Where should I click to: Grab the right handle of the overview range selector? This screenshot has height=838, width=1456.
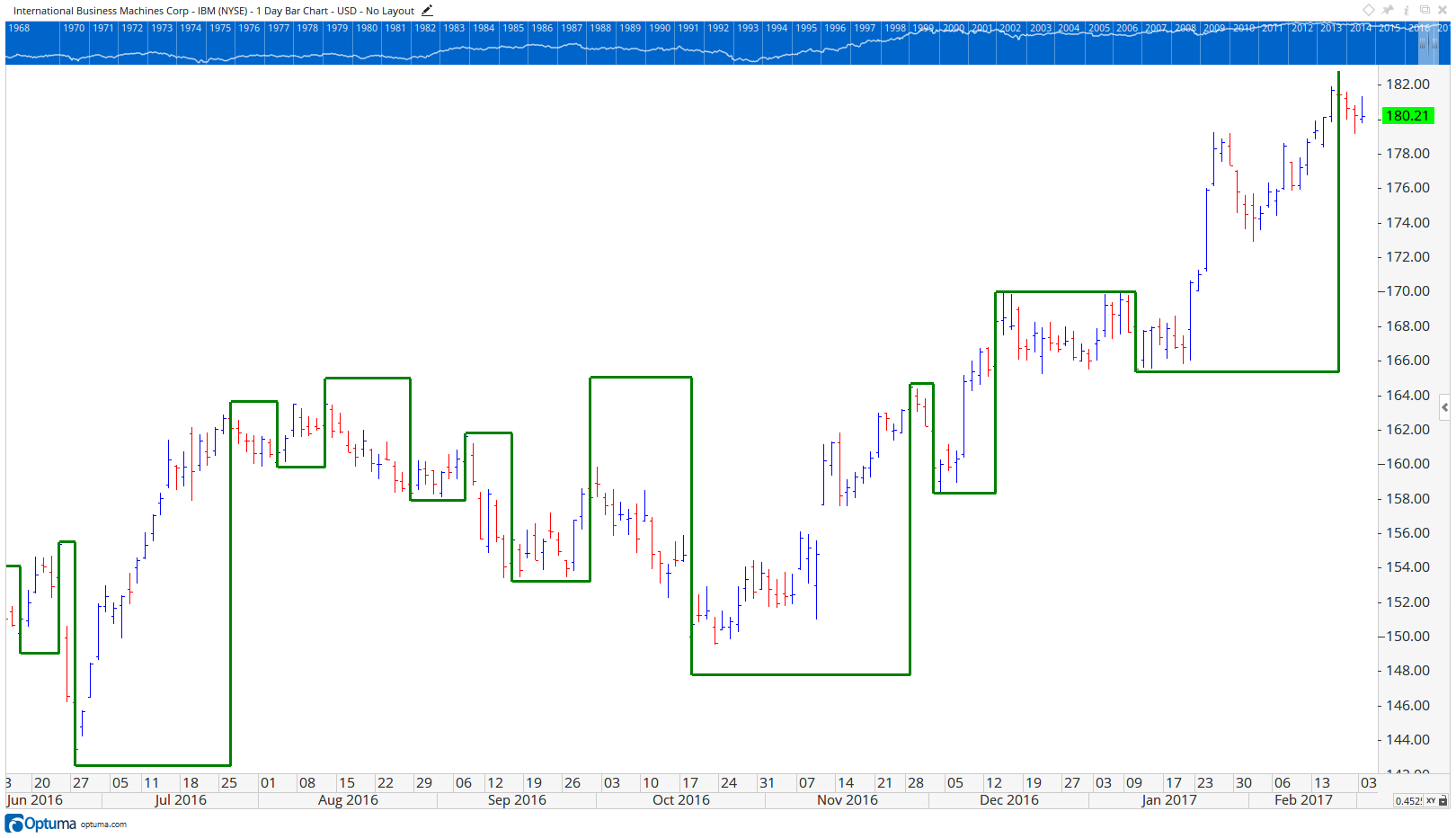(x=1434, y=43)
